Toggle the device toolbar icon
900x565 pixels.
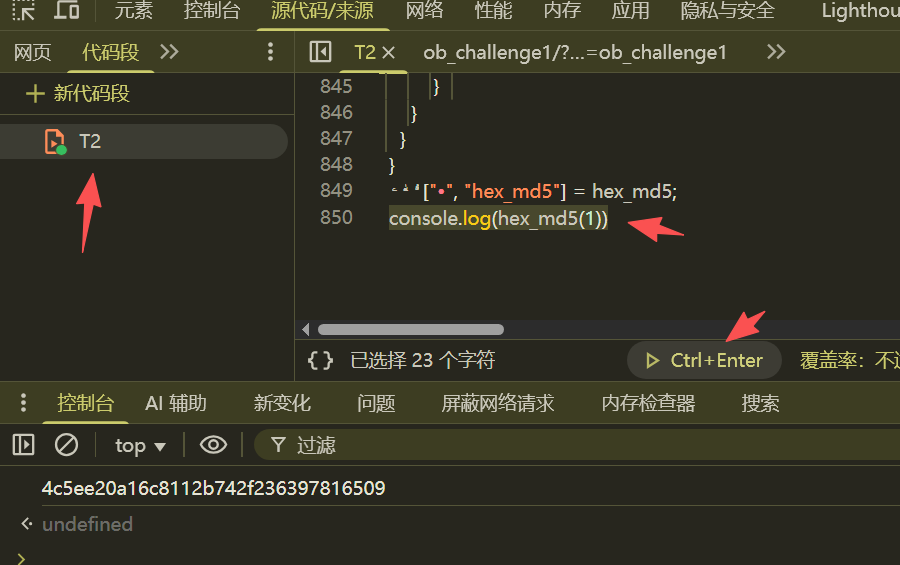67,9
